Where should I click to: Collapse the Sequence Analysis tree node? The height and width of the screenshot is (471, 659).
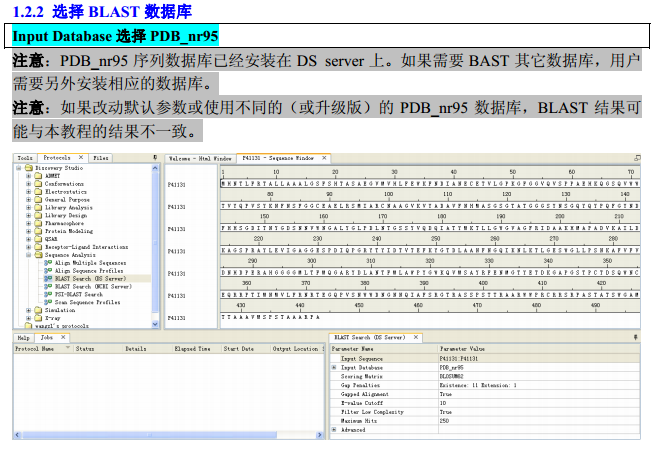28,255
